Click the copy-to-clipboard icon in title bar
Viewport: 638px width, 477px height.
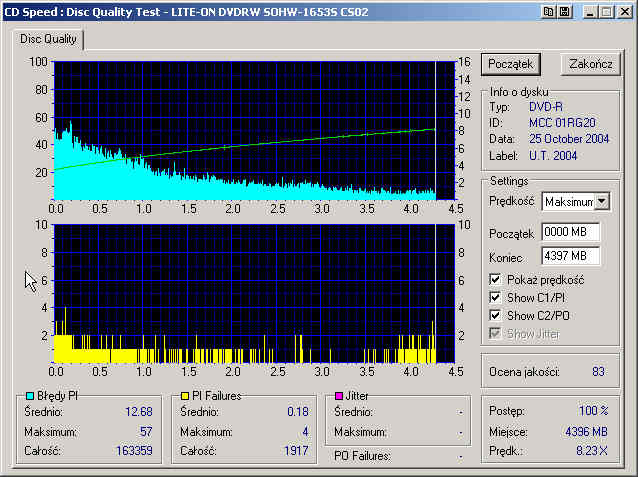(x=548, y=11)
